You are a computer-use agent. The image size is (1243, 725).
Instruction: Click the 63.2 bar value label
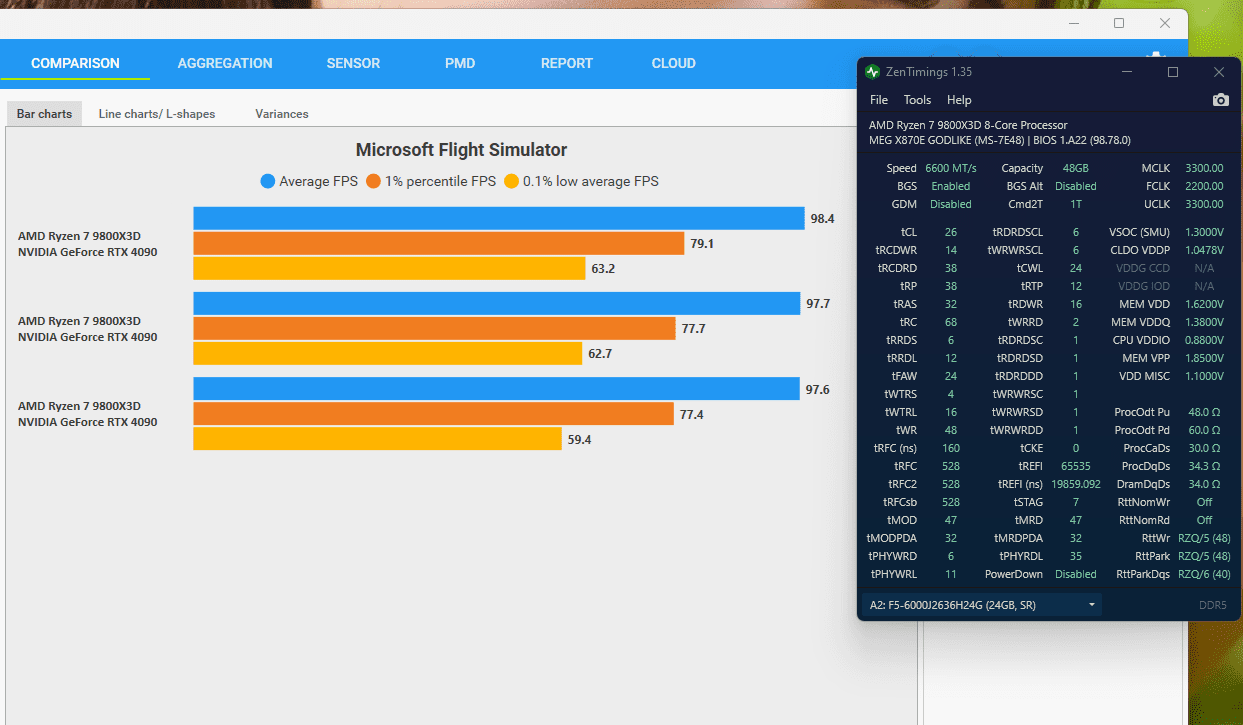tap(603, 269)
